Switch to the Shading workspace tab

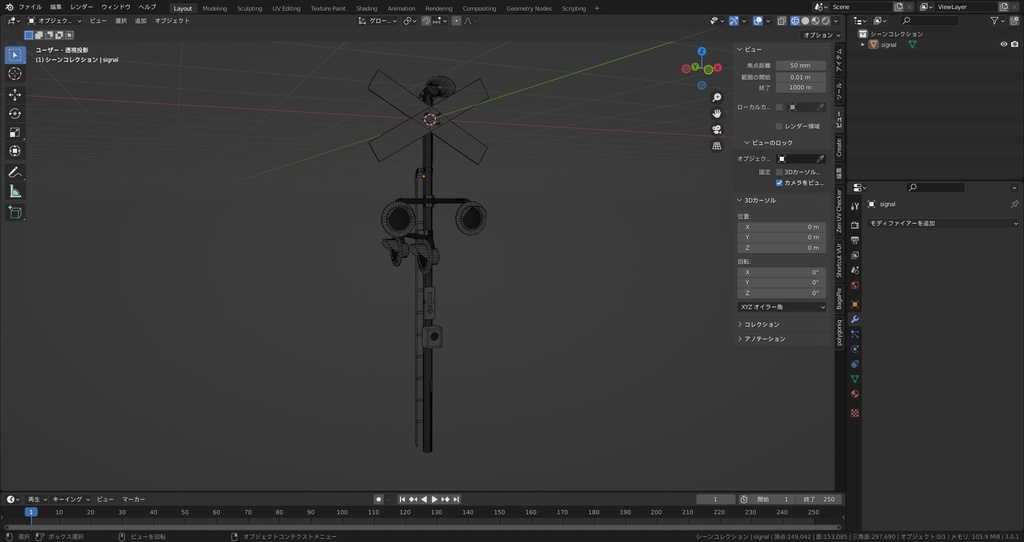click(x=366, y=8)
